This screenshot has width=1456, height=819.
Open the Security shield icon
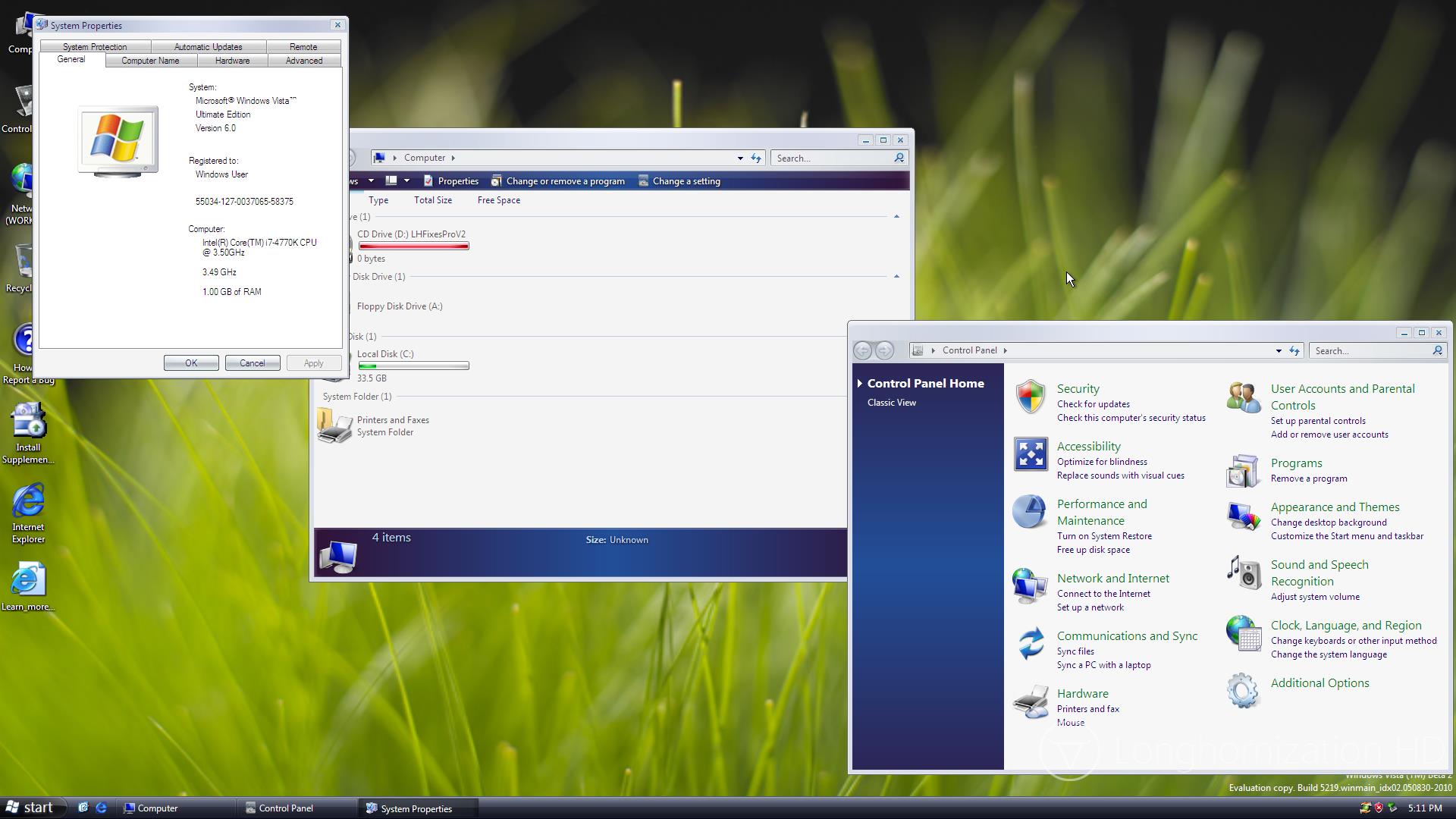tap(1030, 397)
